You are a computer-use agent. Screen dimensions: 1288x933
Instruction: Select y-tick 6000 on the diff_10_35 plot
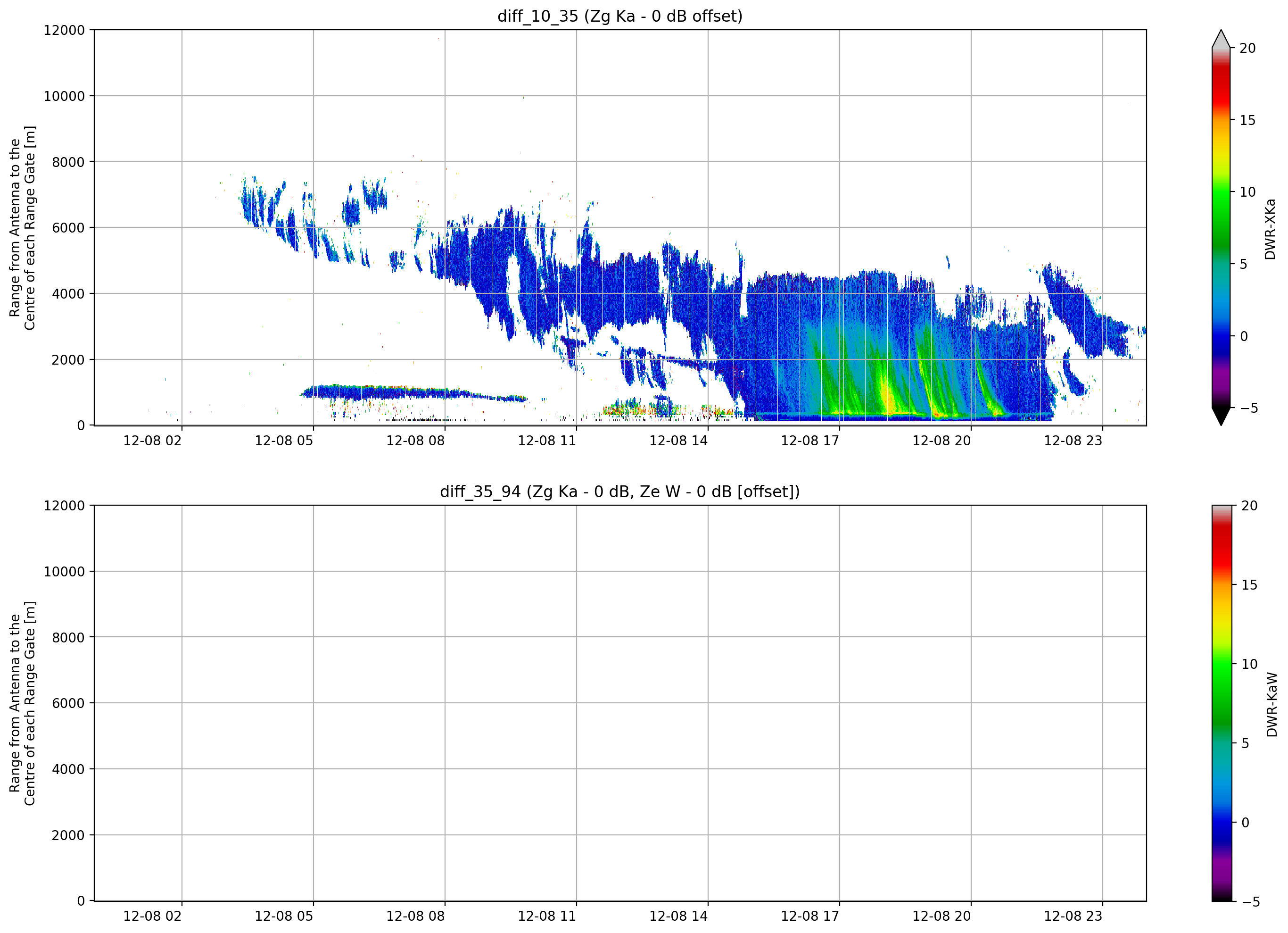(x=68, y=228)
